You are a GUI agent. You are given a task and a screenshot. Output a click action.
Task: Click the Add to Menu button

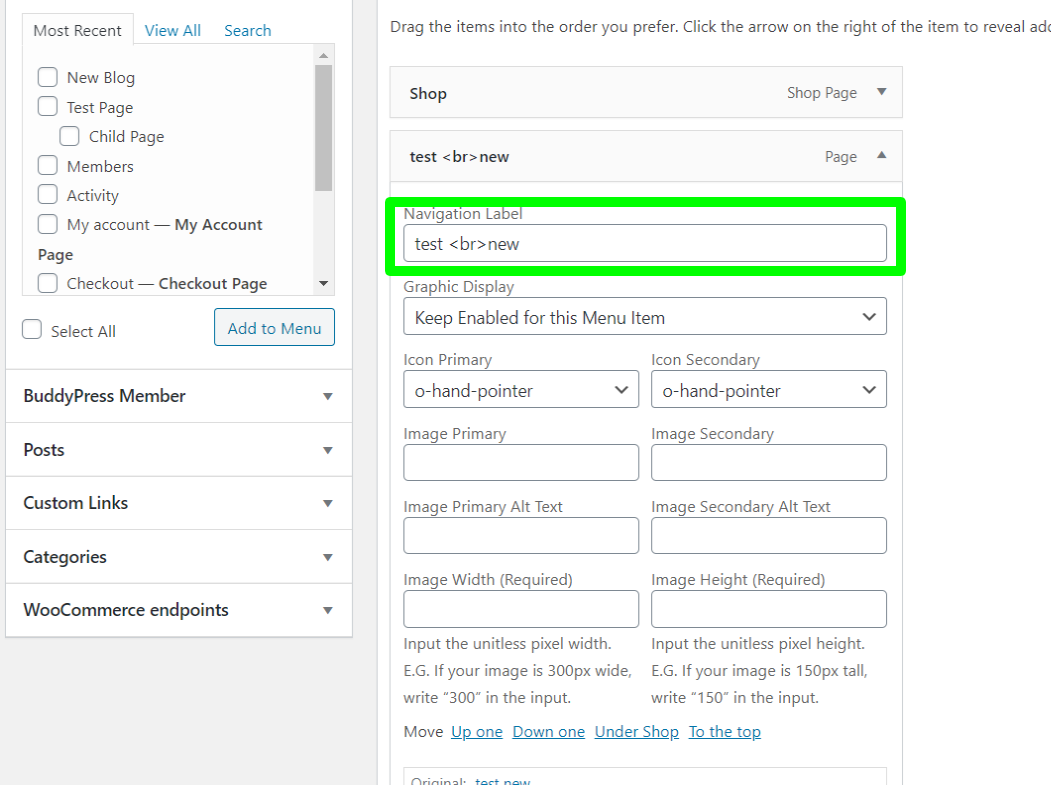[274, 327]
